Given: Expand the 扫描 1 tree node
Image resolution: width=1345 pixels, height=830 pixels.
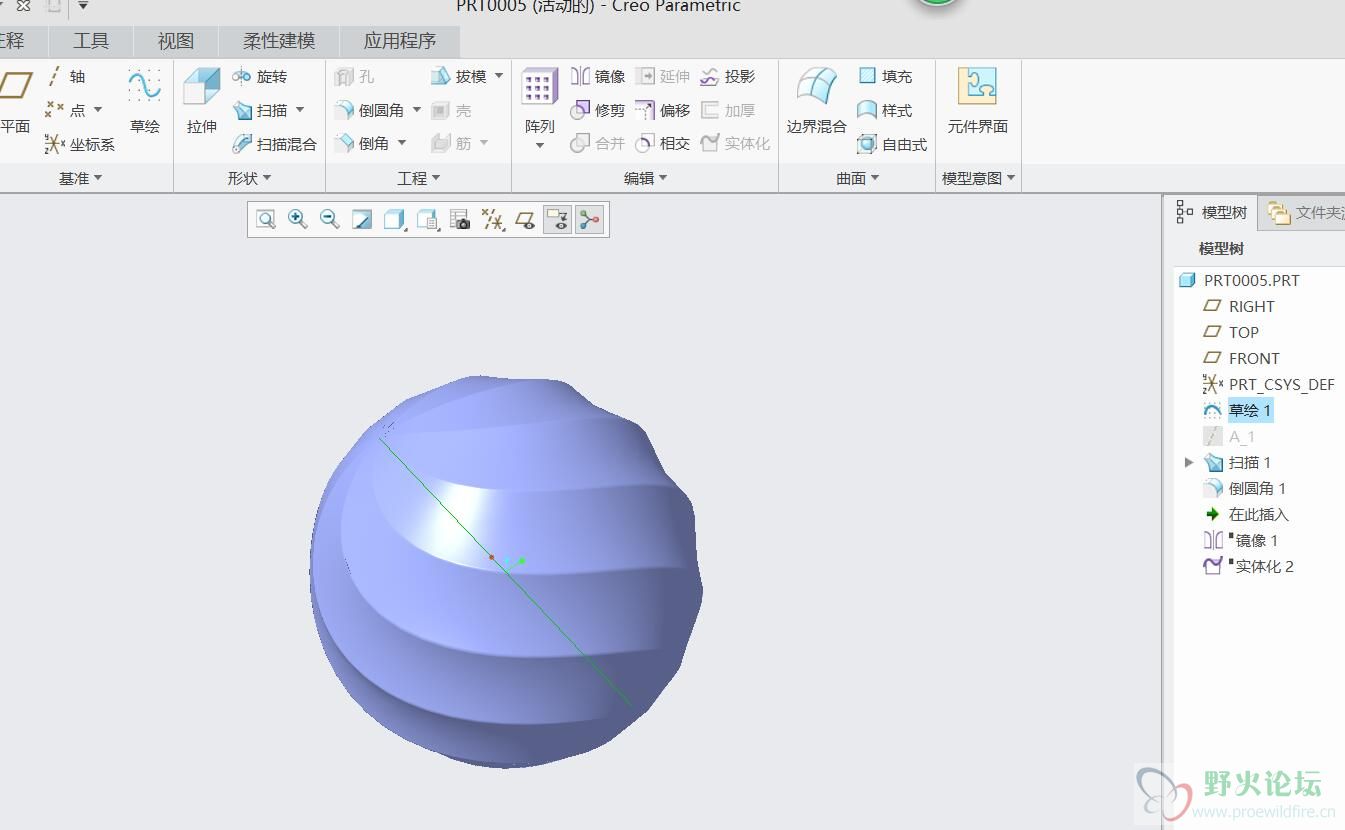Looking at the screenshot, I should (x=1189, y=462).
